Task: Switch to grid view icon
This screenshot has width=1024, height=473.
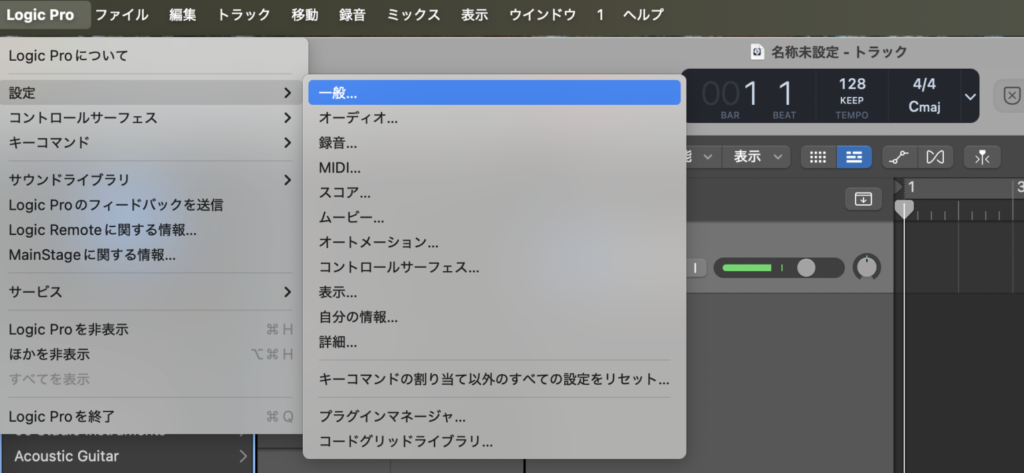Action: [x=818, y=157]
